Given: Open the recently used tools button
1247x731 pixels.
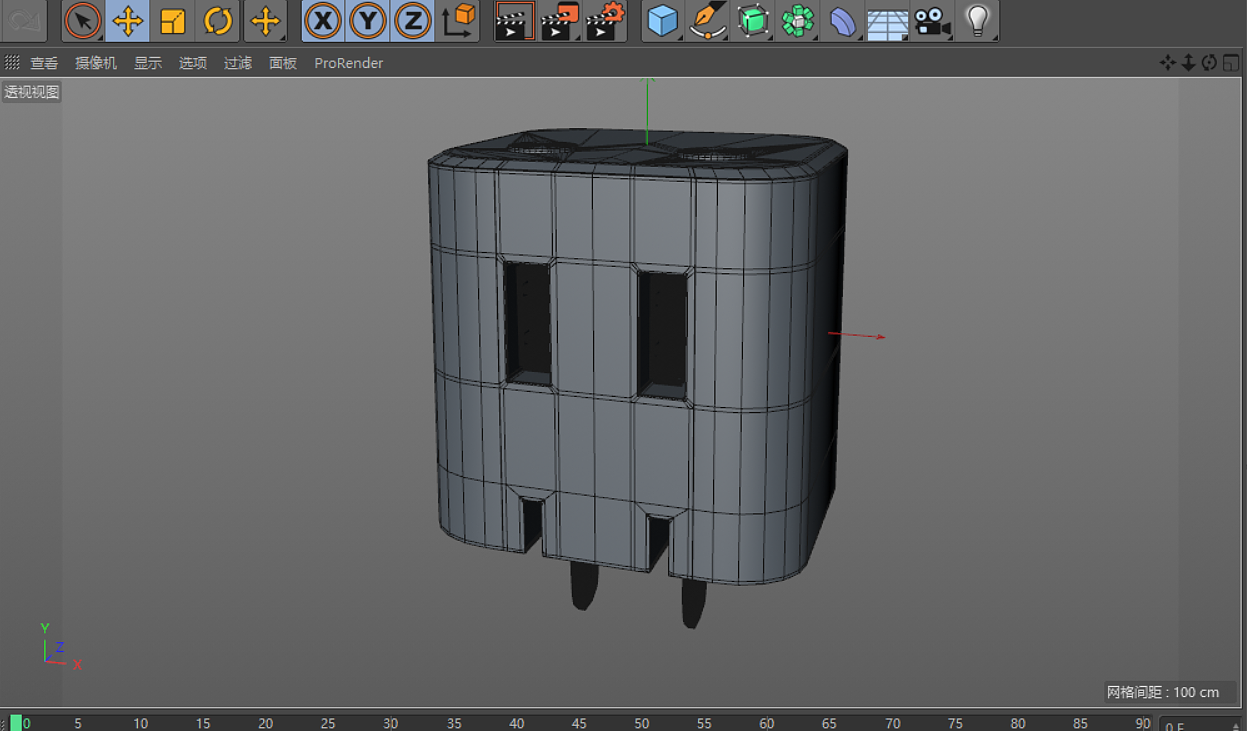Looking at the screenshot, I should click(265, 20).
